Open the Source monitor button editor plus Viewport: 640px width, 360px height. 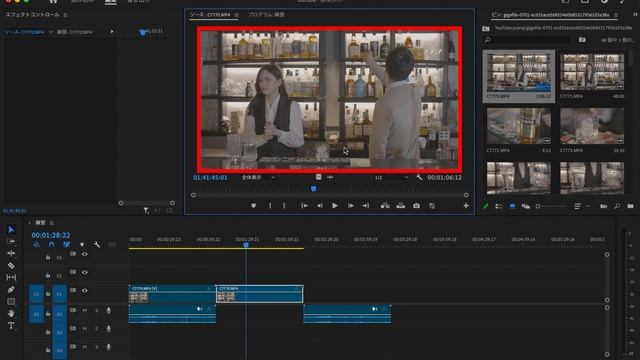(466, 206)
